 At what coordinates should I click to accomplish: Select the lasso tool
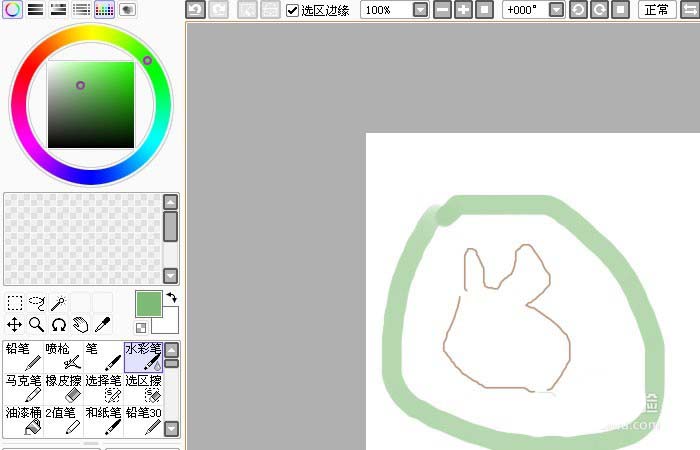click(37, 303)
